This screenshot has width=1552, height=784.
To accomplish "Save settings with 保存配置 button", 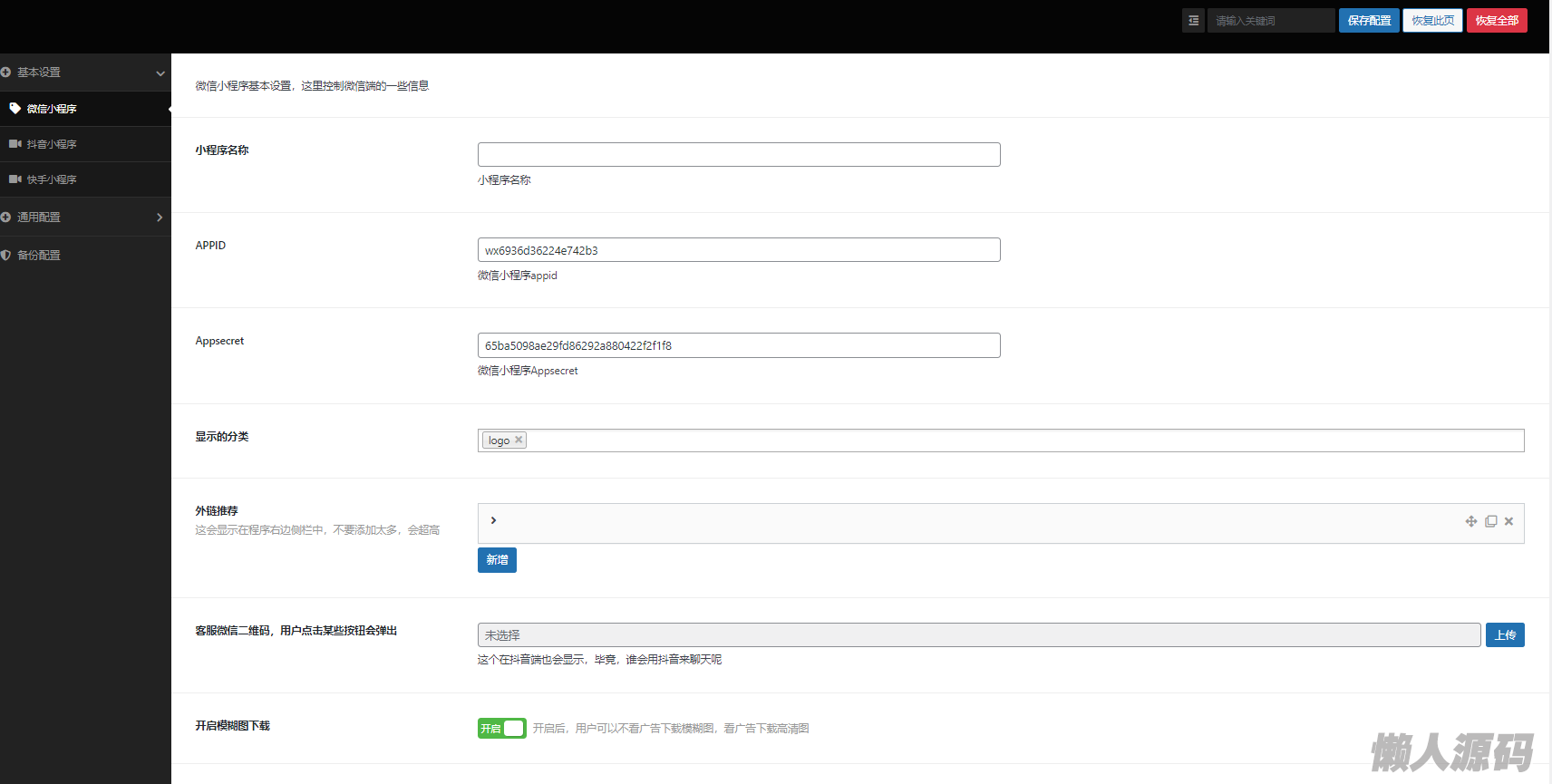I will [1369, 20].
